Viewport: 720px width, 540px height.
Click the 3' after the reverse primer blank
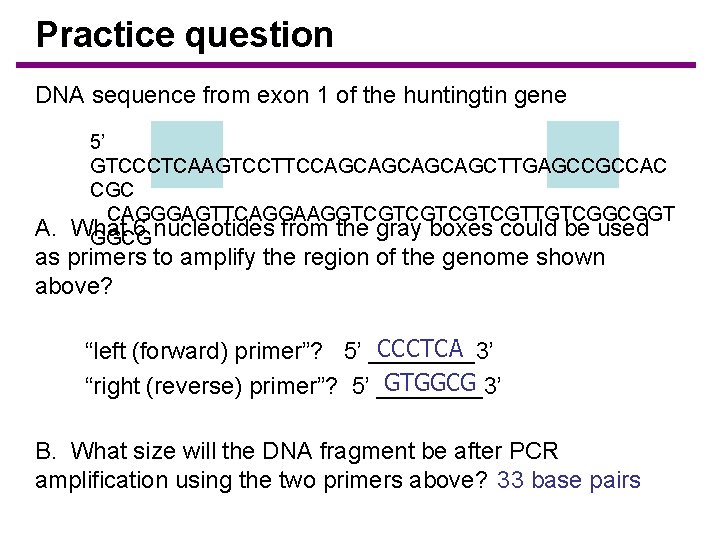click(x=492, y=386)
